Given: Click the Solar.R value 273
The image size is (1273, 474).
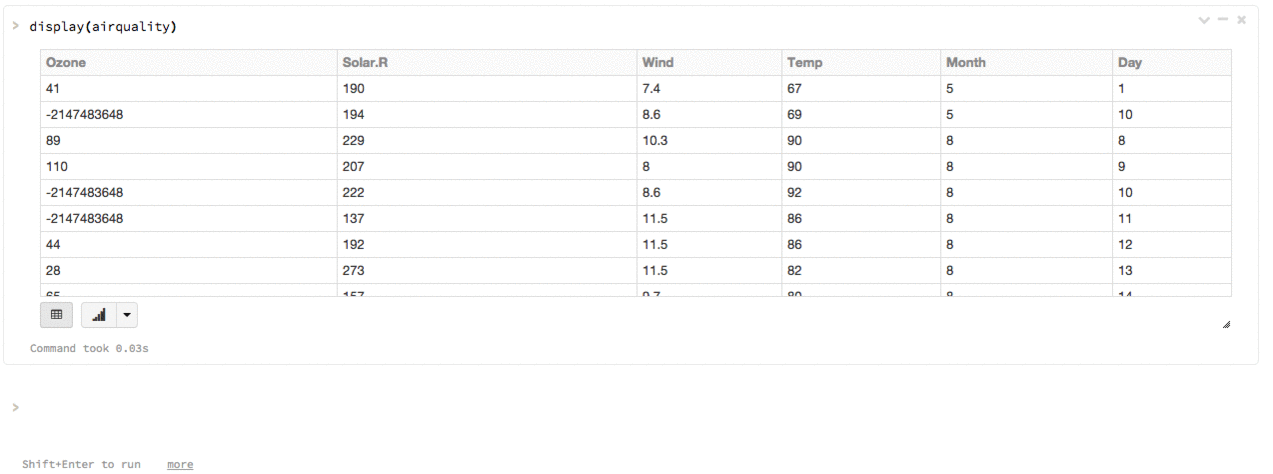Looking at the screenshot, I should 355,270.
